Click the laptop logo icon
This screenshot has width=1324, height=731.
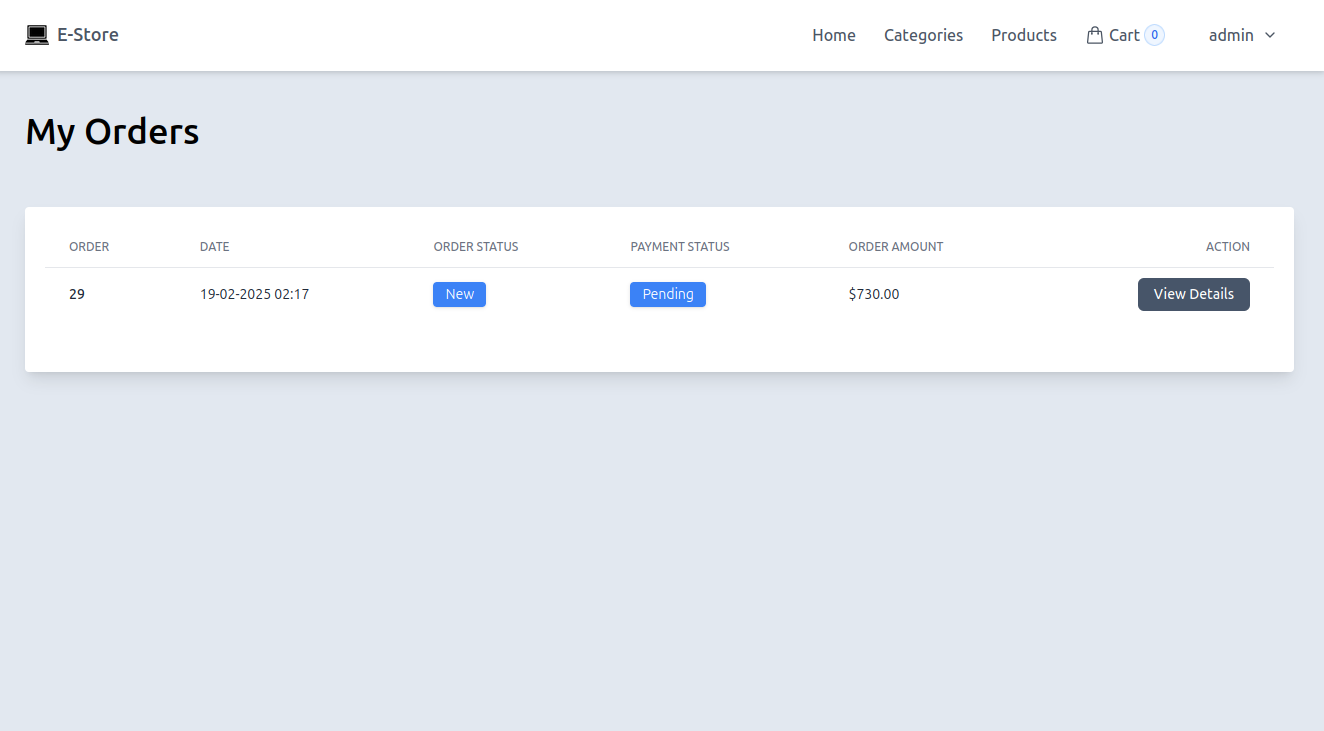[37, 35]
